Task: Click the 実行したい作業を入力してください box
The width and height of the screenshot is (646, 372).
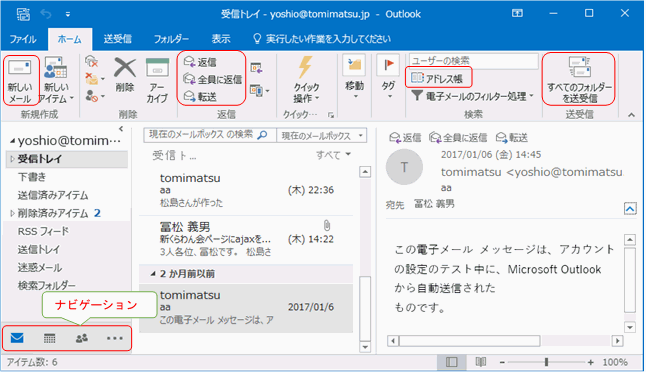Action: pyautogui.click(x=322, y=39)
